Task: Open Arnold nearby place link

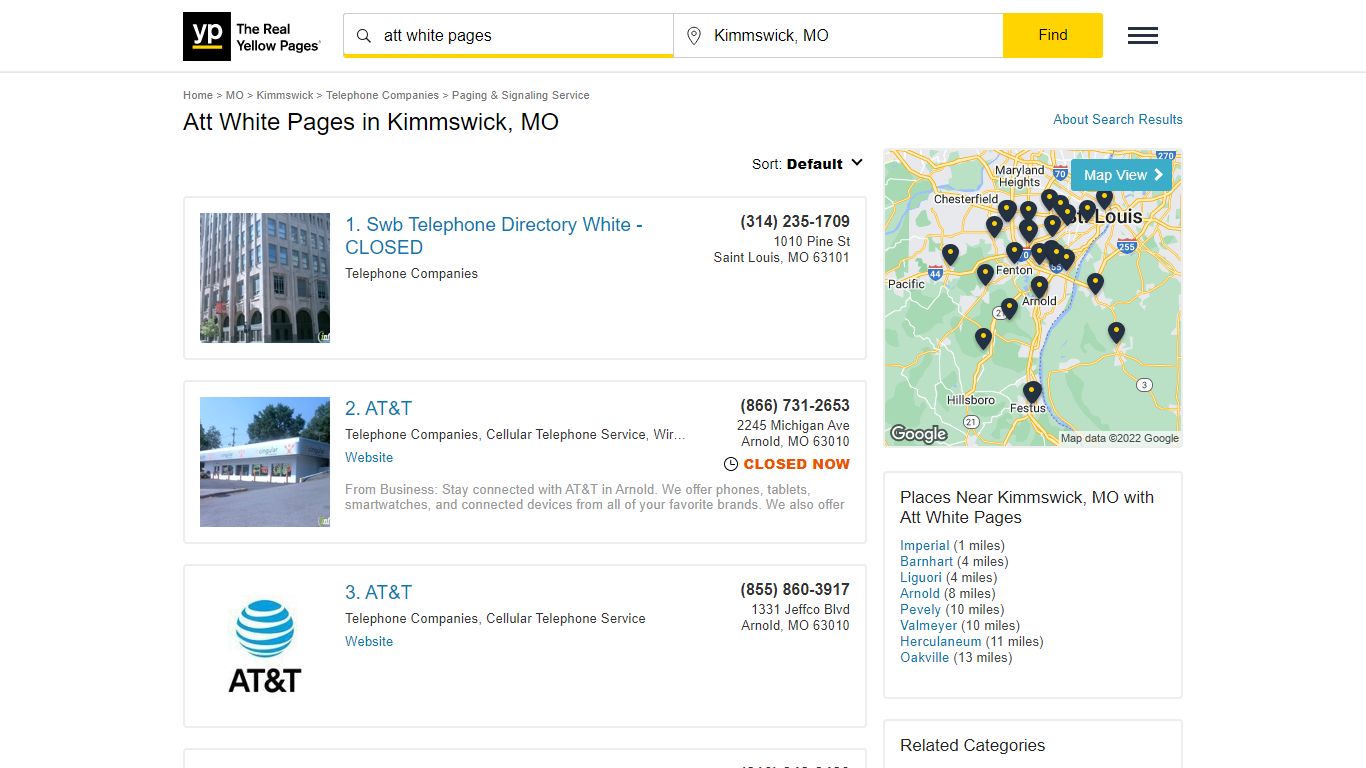Action: coord(920,593)
